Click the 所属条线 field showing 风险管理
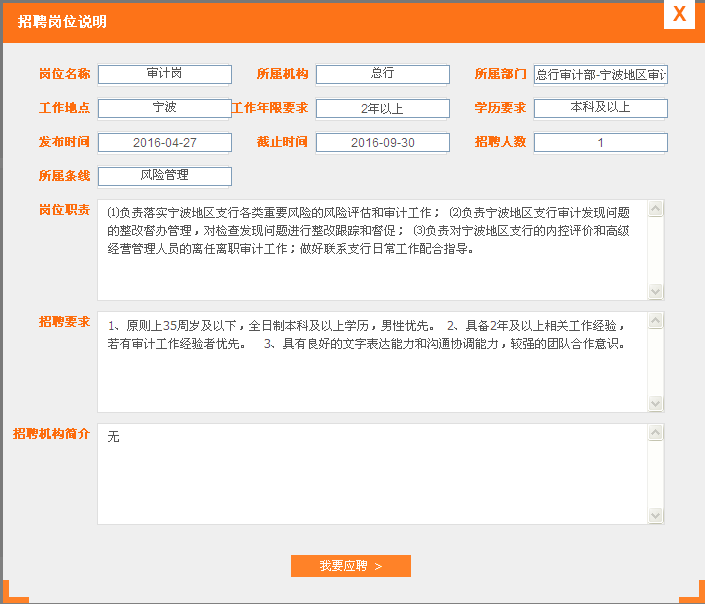Image resolution: width=705 pixels, height=604 pixels. [165, 176]
